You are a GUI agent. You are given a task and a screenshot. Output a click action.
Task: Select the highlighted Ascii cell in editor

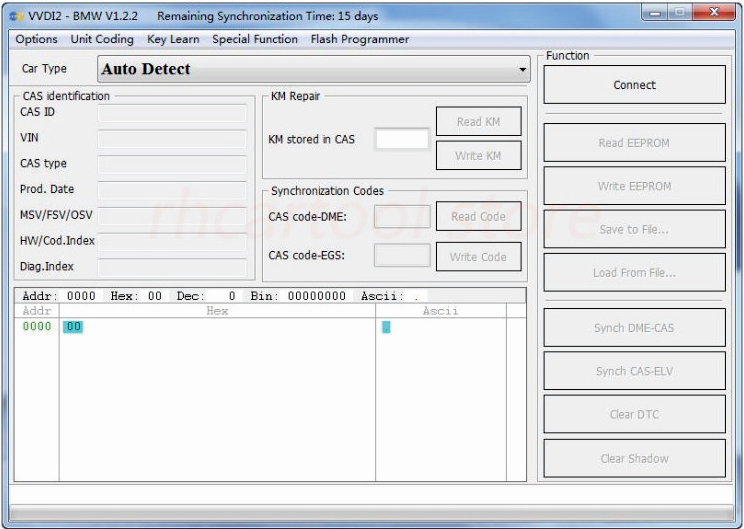tap(386, 327)
